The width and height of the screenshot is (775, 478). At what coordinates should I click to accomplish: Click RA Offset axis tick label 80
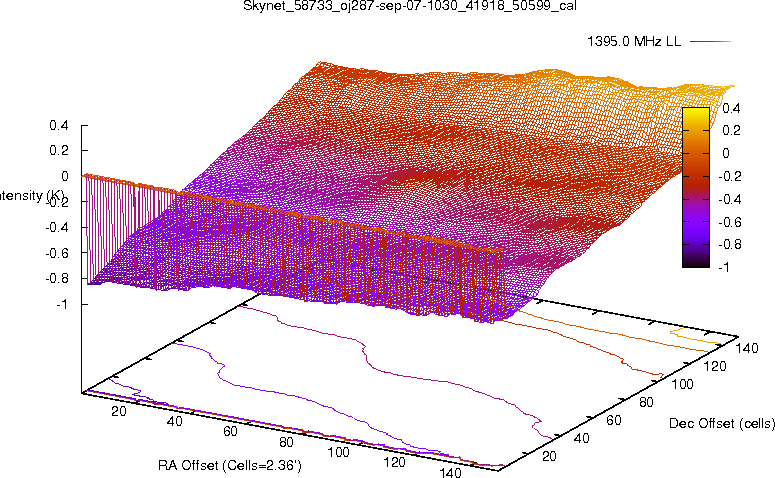pos(286,442)
